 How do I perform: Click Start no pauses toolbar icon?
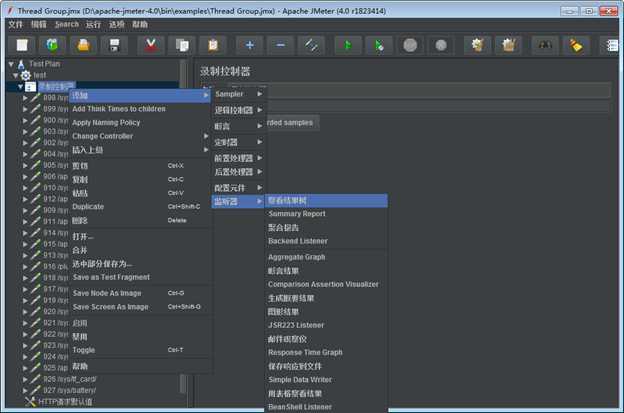[x=379, y=45]
